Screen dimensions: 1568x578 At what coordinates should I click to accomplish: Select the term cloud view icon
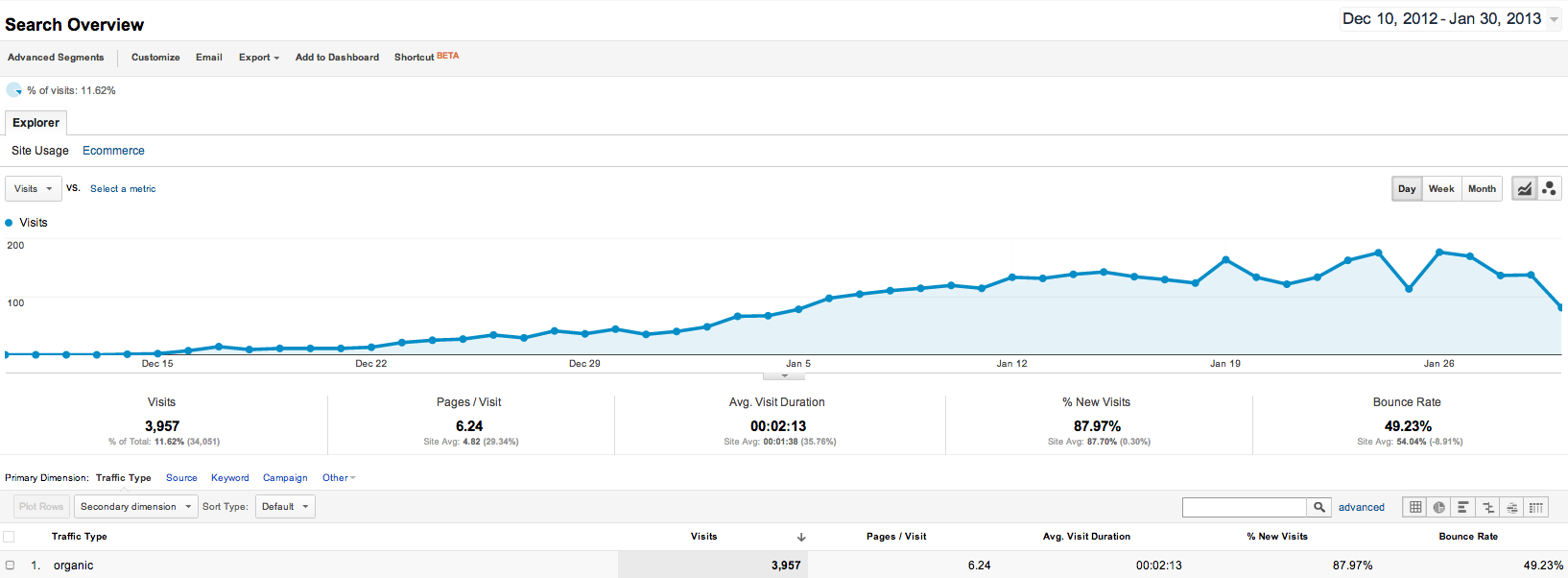(x=1511, y=507)
